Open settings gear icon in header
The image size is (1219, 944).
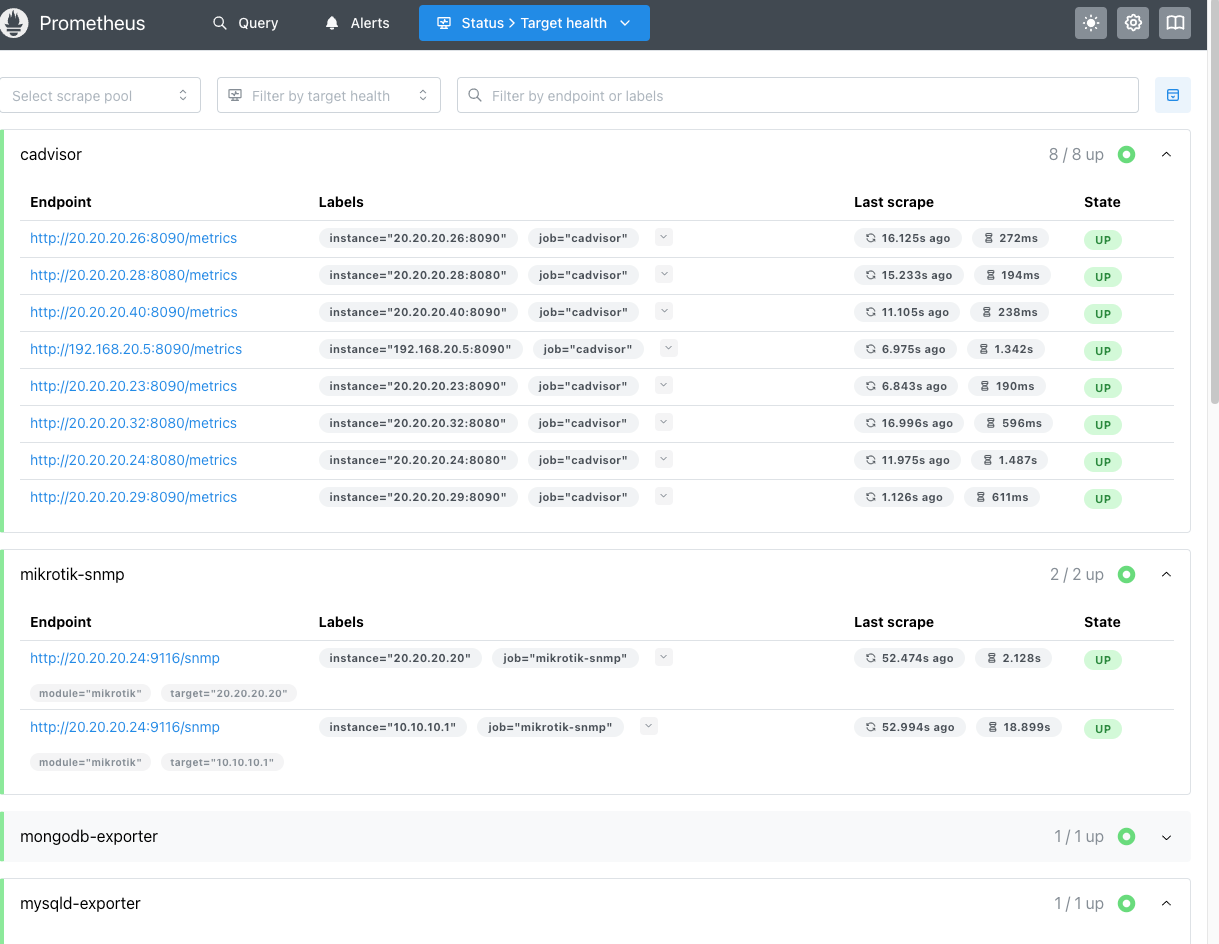click(x=1133, y=23)
